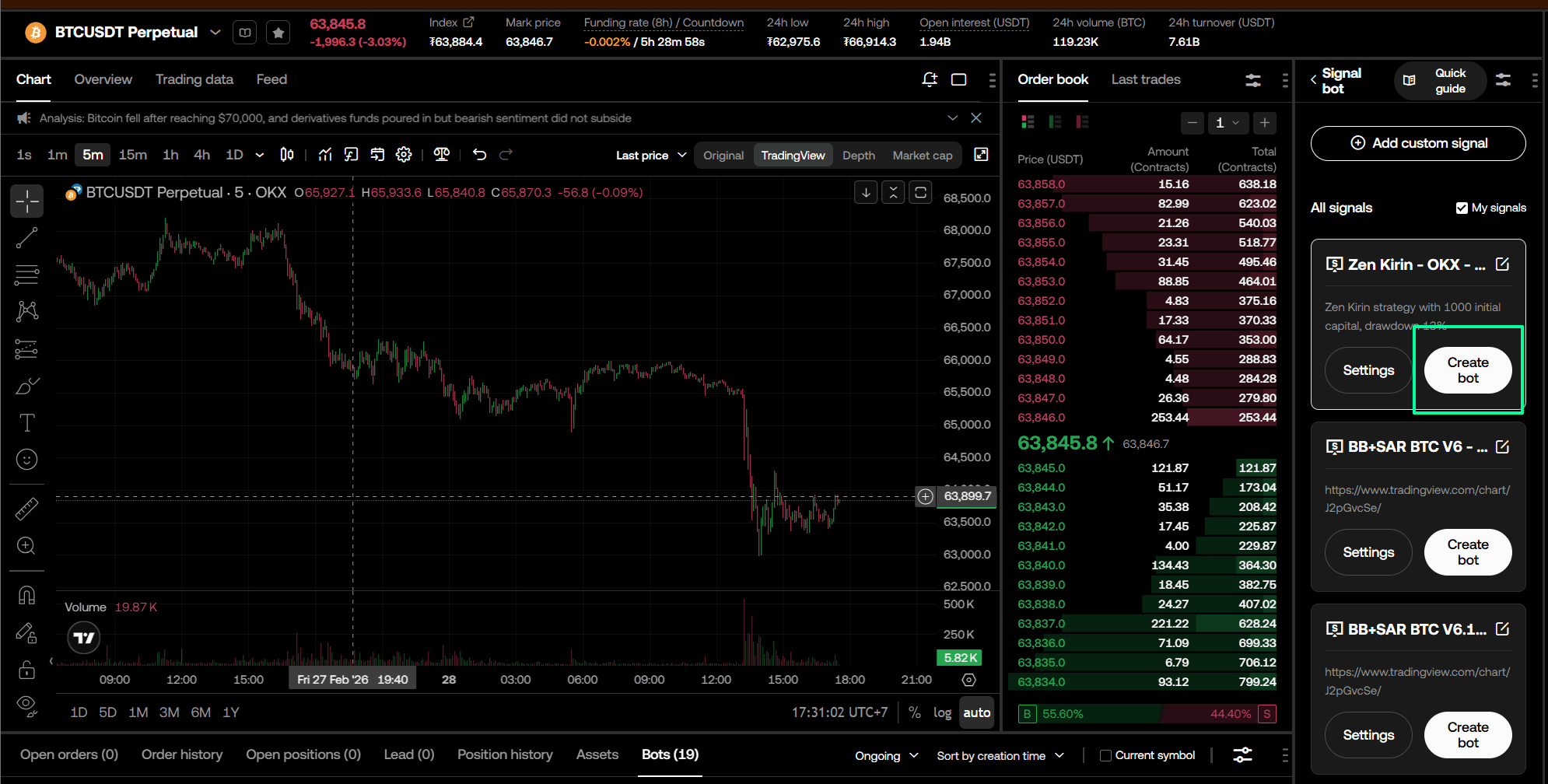Select the trend line drawing tool
Screen dimensions: 1548x784
27,238
